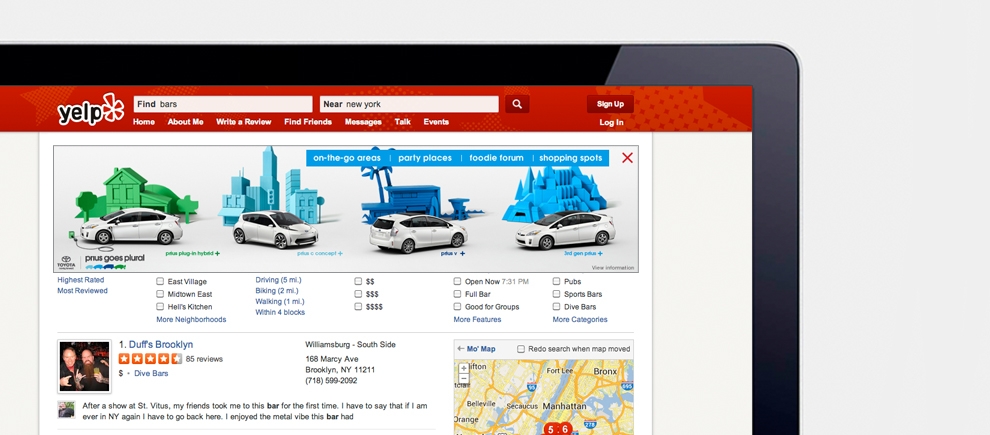Filter by Walking (1 mi.)

[x=280, y=302]
